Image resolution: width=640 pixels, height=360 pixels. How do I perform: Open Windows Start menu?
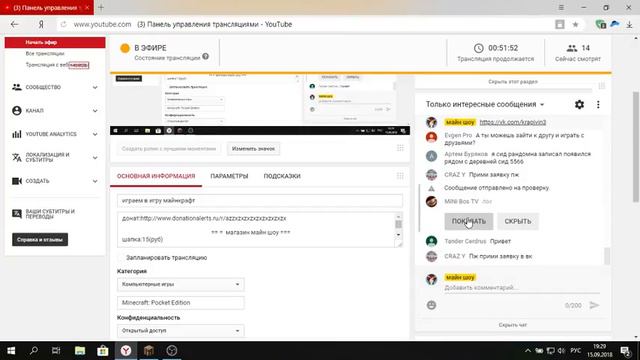coord(11,351)
